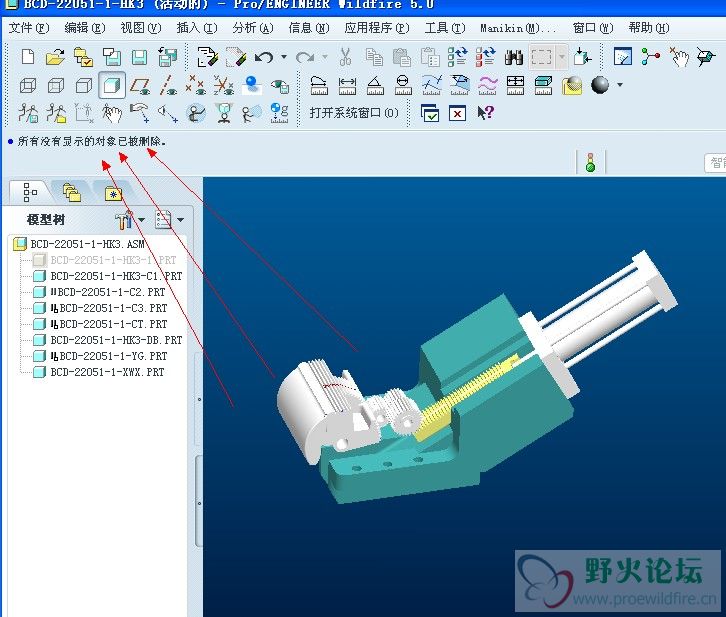Open the 插入(I) menu
The width and height of the screenshot is (726, 617).
[x=197, y=28]
